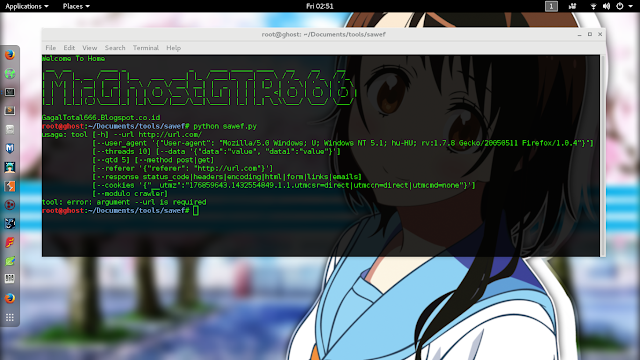640x360 pixels.
Task: Open the Search menu in terminal
Action: point(115,48)
